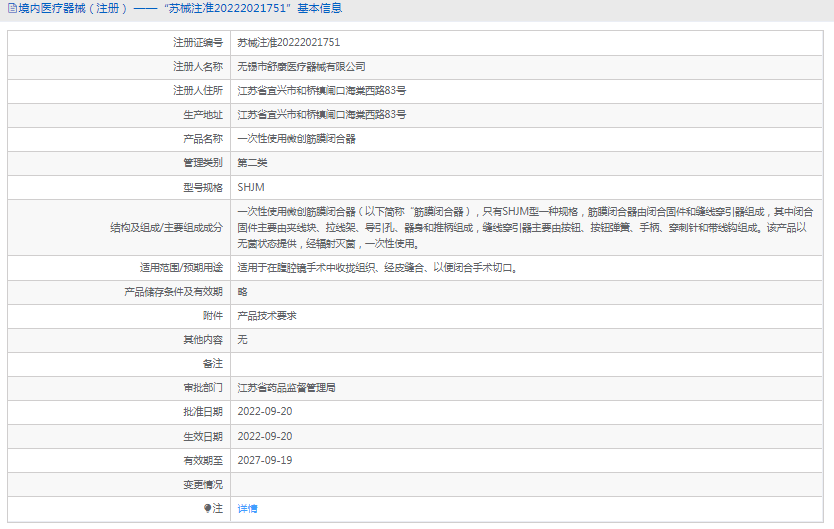Screen dimensions: 834x529
Task: Click the 审批部门 label
Action: click(203, 388)
